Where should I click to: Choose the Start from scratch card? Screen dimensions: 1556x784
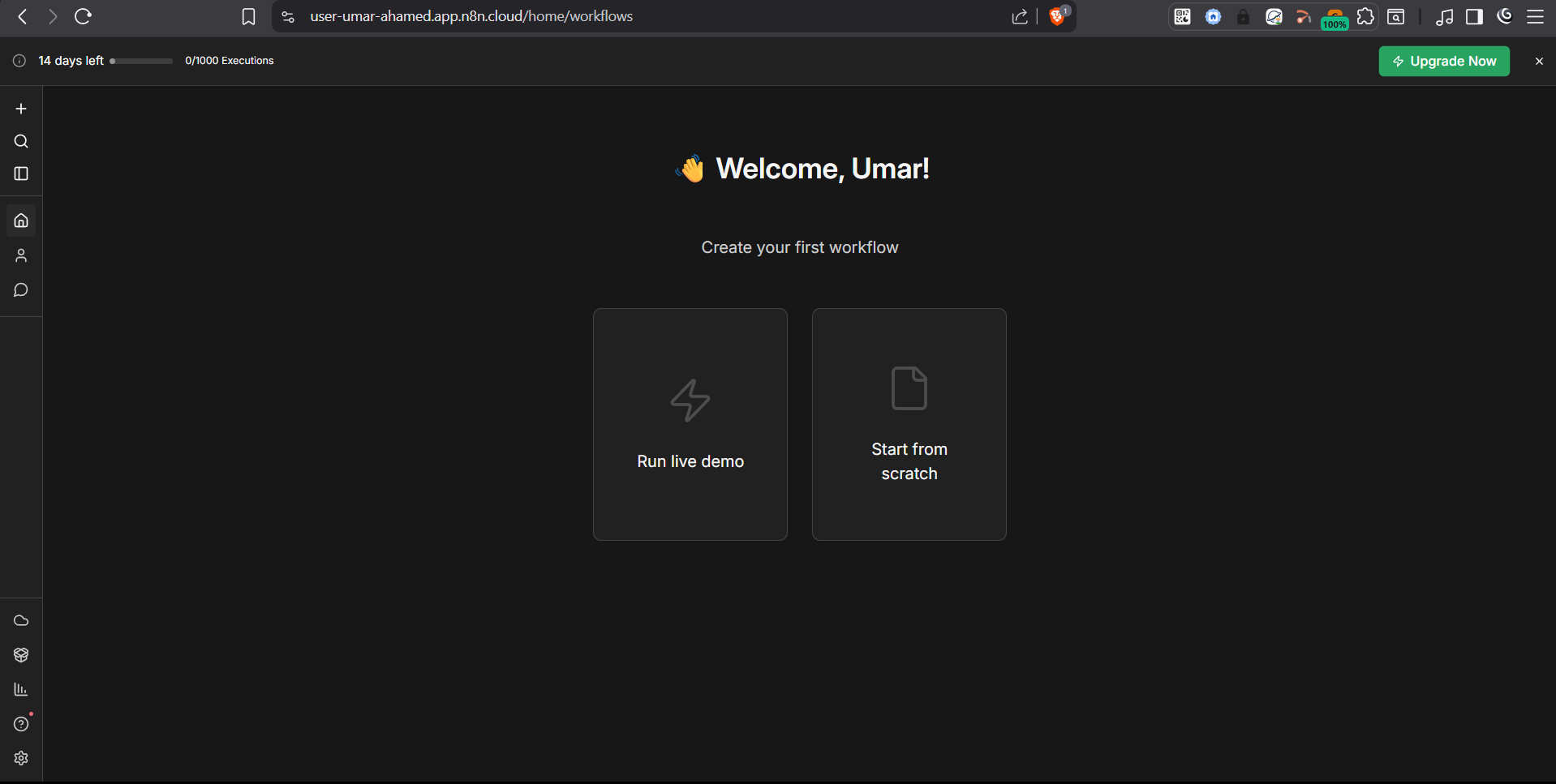[x=909, y=424]
